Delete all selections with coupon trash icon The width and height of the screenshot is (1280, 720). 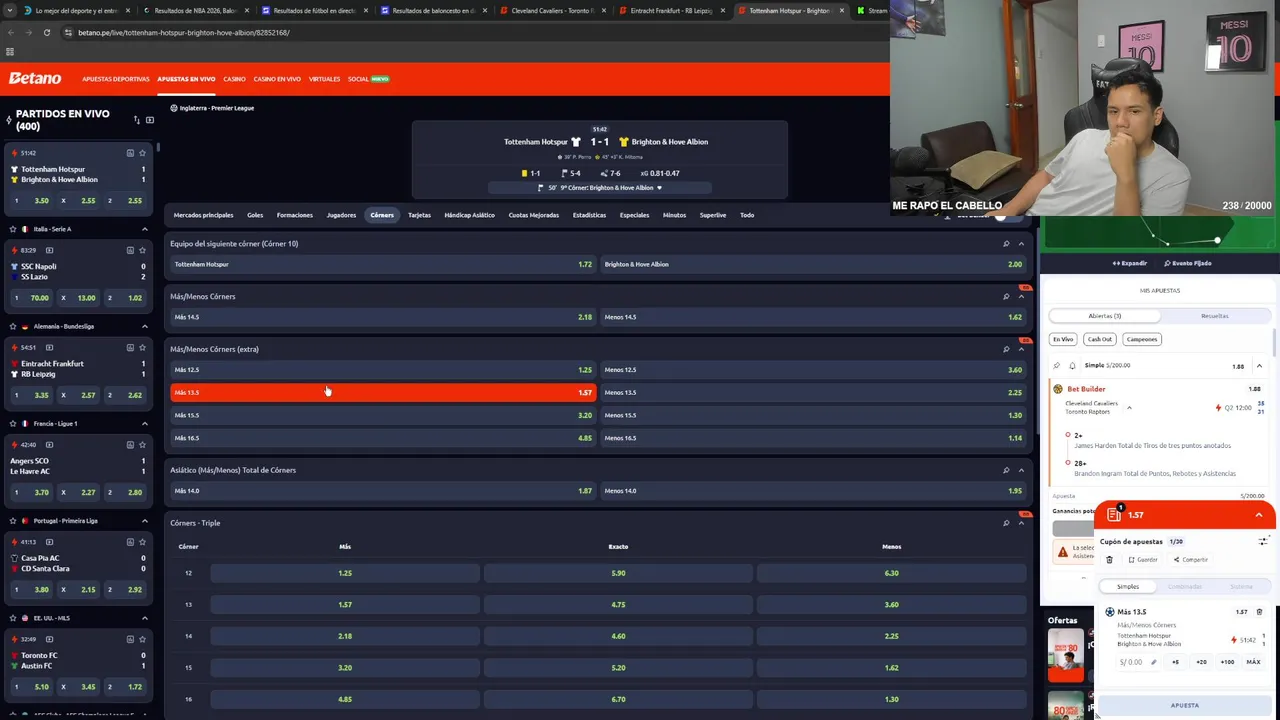point(1109,560)
